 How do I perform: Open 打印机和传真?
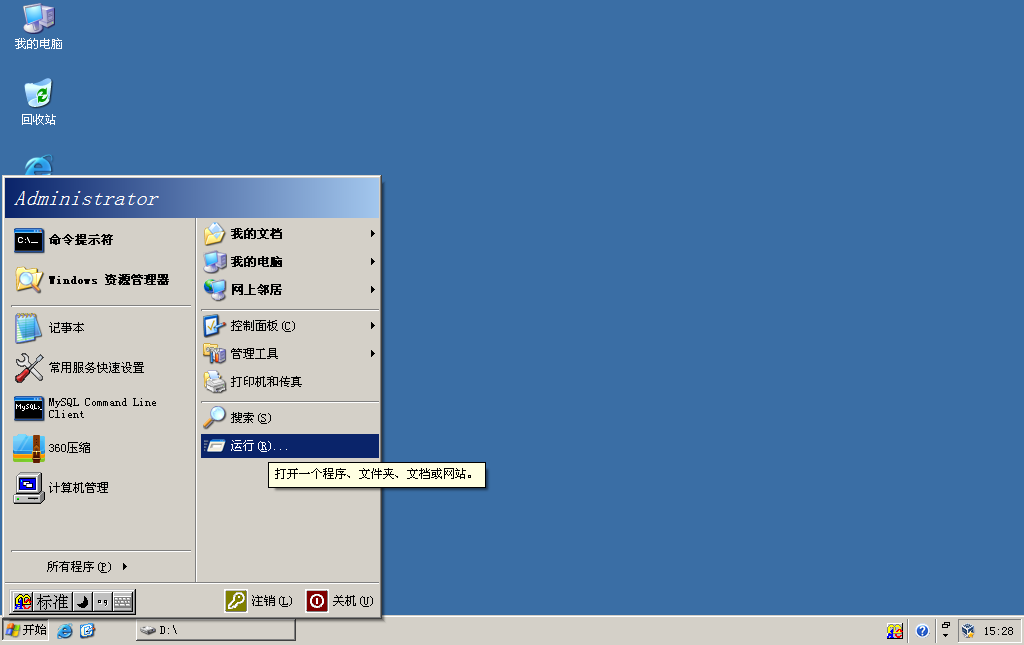coord(289,381)
